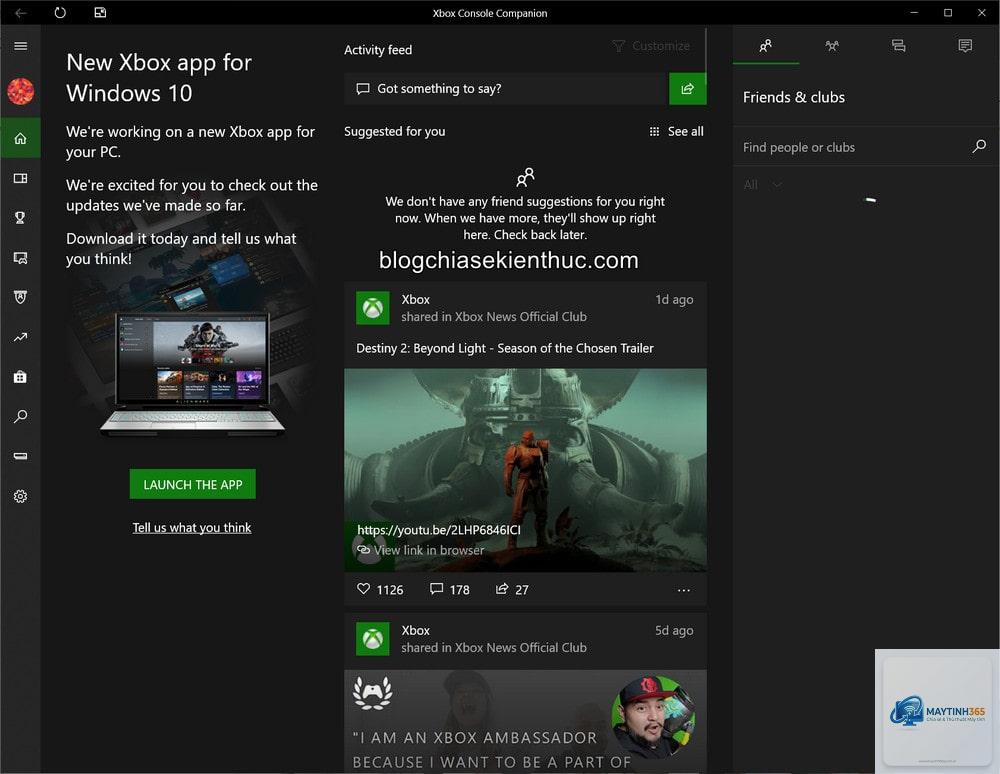The image size is (1000, 774).
Task: Open Tell us what you think link
Action: pyautogui.click(x=192, y=527)
